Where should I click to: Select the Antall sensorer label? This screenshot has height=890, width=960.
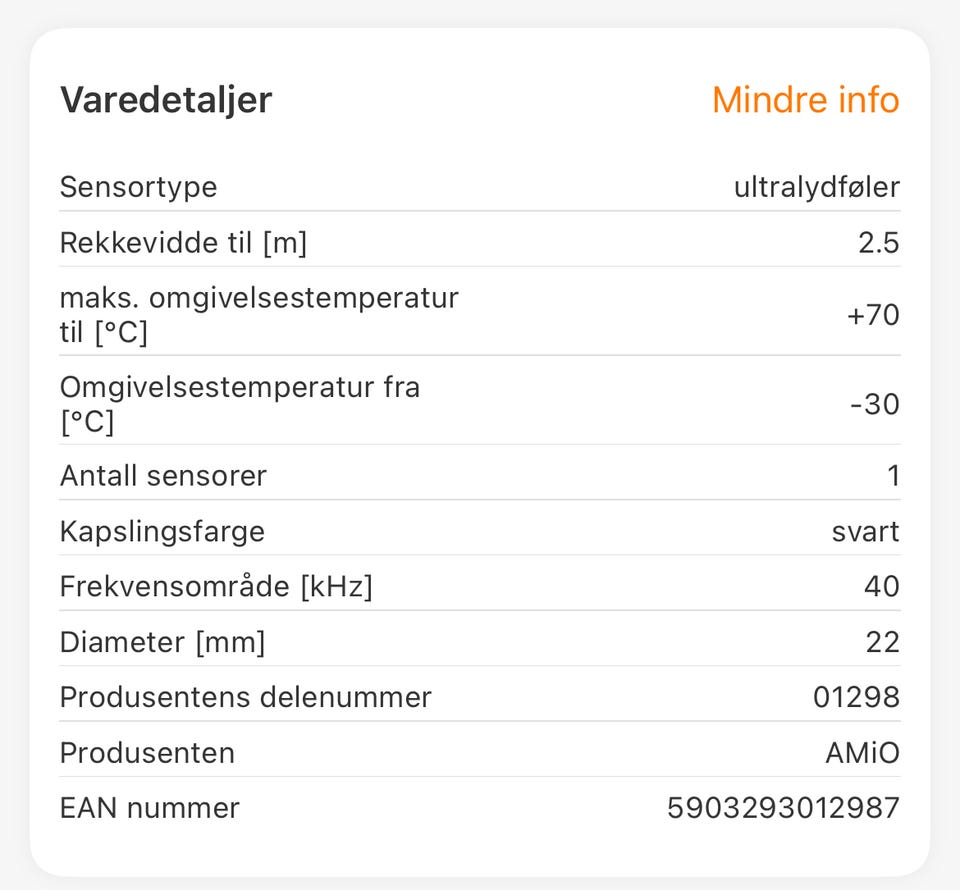(x=163, y=475)
